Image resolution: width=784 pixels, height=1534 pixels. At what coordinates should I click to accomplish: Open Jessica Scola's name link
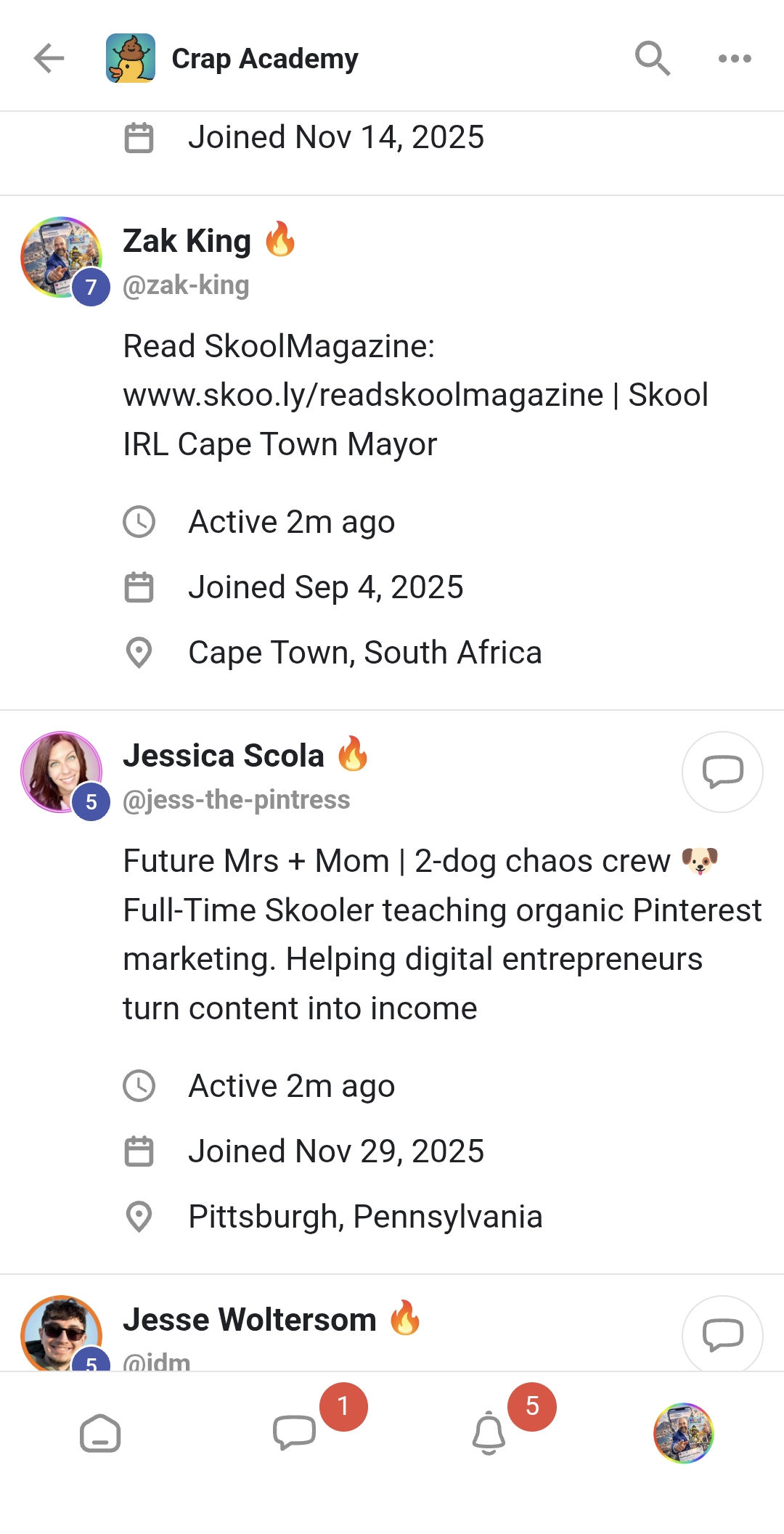point(224,756)
